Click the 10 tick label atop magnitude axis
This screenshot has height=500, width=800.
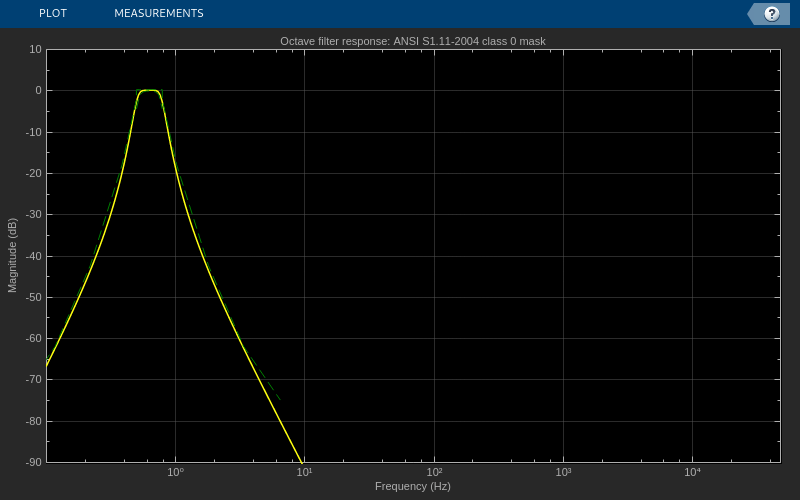tap(36, 49)
